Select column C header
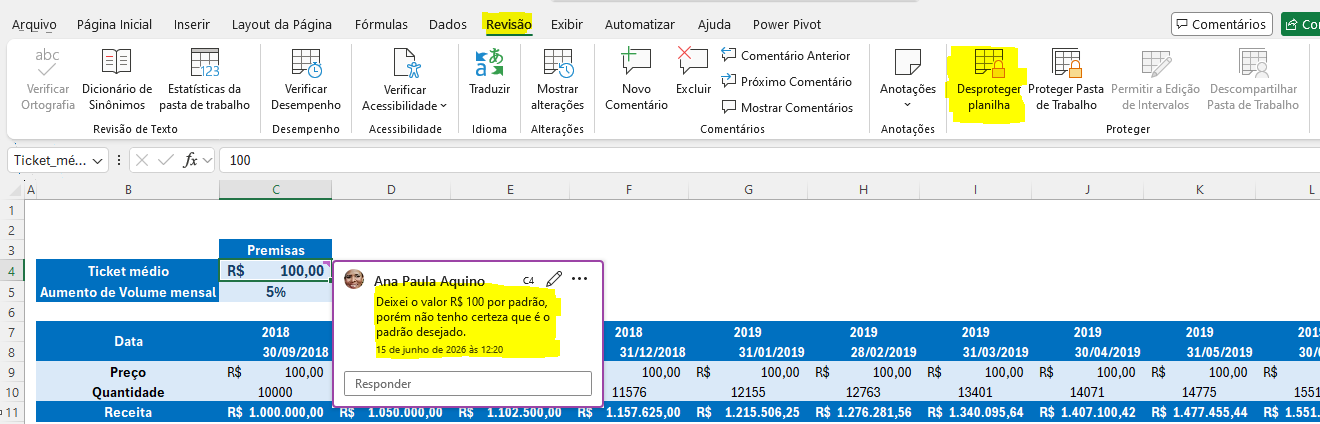This screenshot has width=1320, height=424. click(x=276, y=190)
